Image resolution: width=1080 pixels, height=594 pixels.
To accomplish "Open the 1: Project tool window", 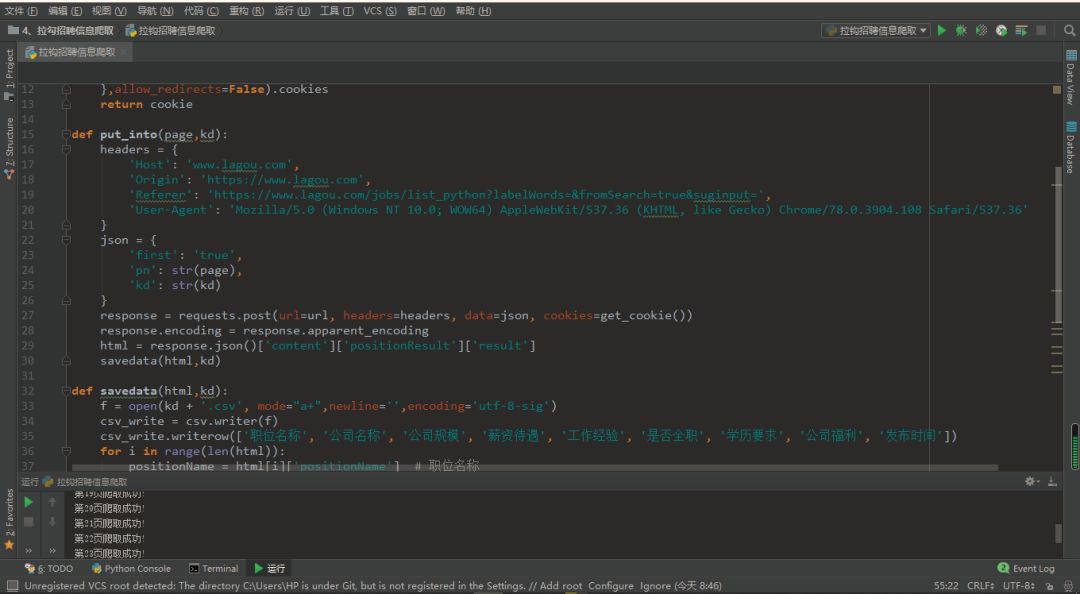I will point(9,74).
